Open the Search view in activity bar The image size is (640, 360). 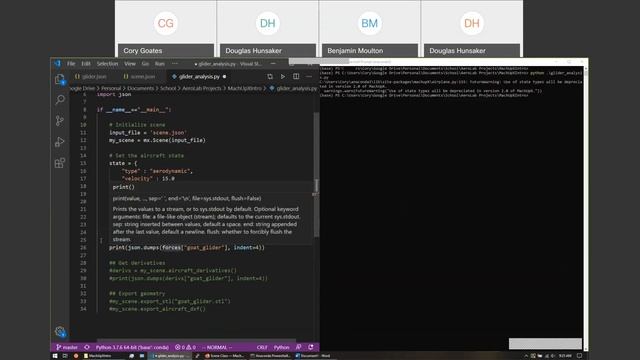(x=60, y=100)
